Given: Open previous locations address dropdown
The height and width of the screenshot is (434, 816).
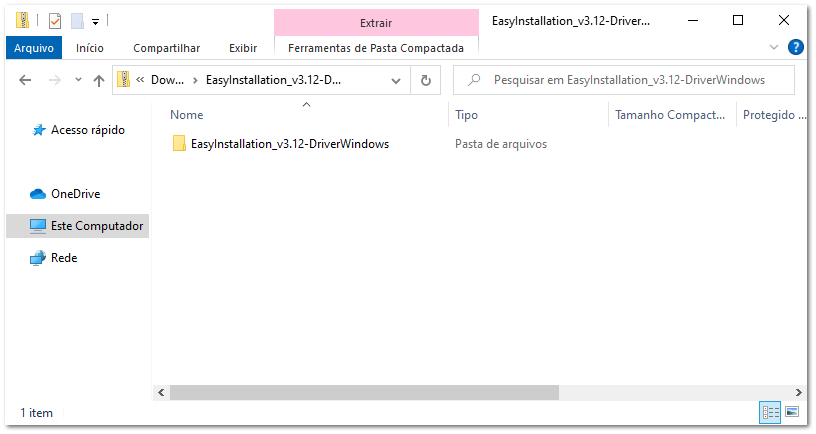Looking at the screenshot, I should point(396,81).
